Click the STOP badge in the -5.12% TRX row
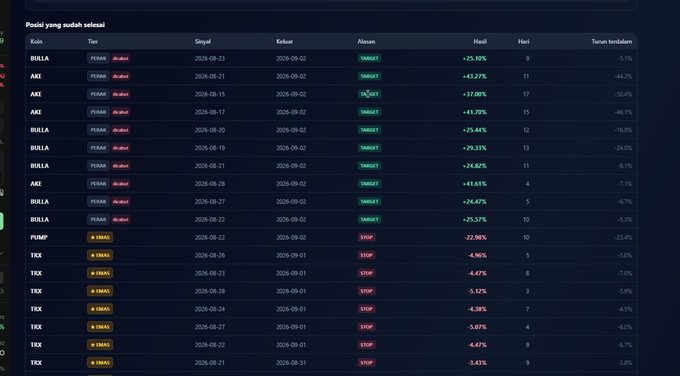Image resolution: width=680 pixels, height=376 pixels. tap(366, 291)
